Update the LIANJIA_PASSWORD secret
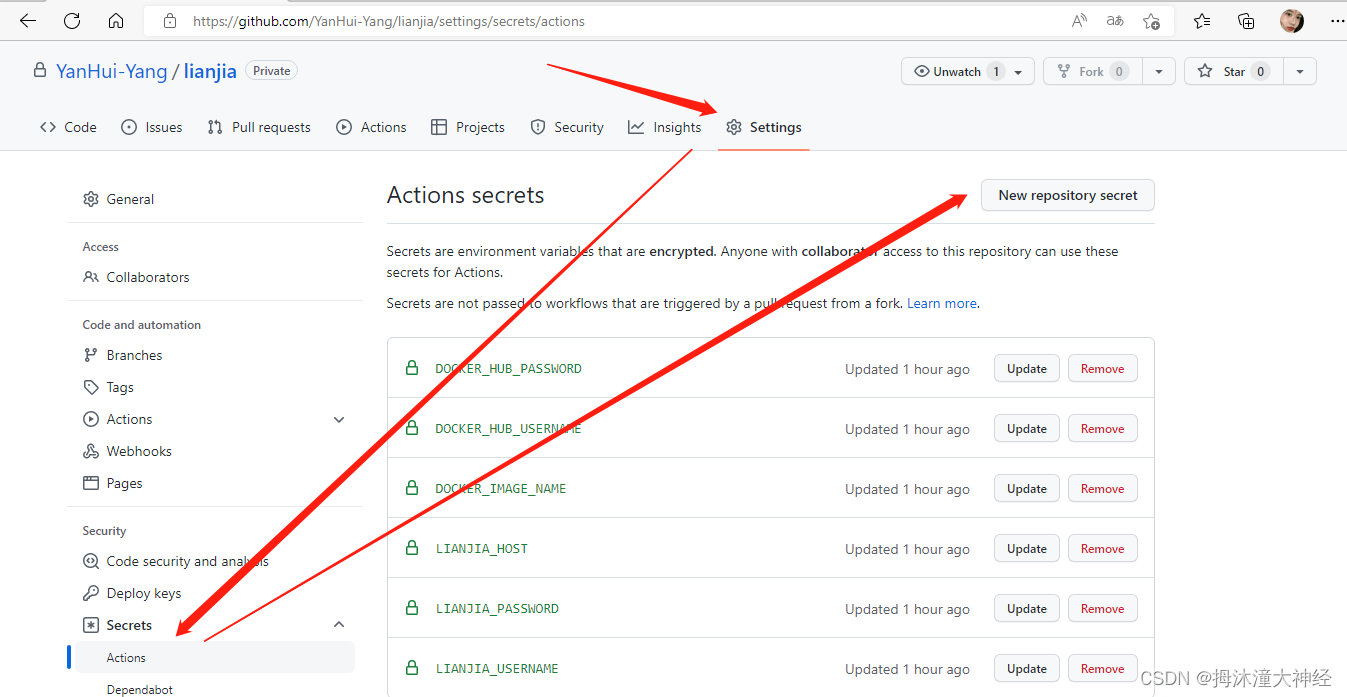This screenshot has width=1347, height=697. pos(1027,609)
